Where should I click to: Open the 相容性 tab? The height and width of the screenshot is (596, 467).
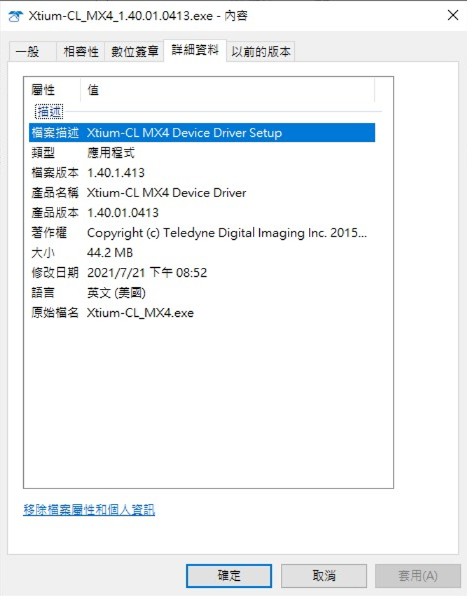coord(81,51)
